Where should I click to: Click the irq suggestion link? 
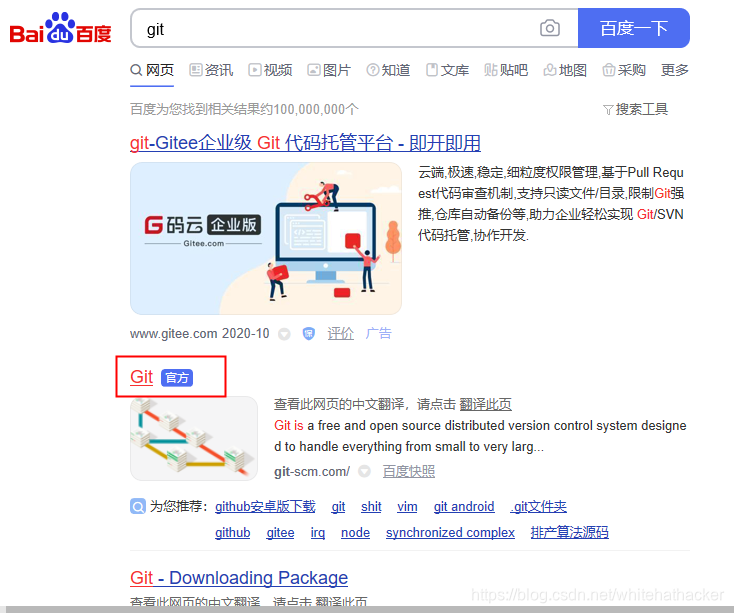(318, 533)
